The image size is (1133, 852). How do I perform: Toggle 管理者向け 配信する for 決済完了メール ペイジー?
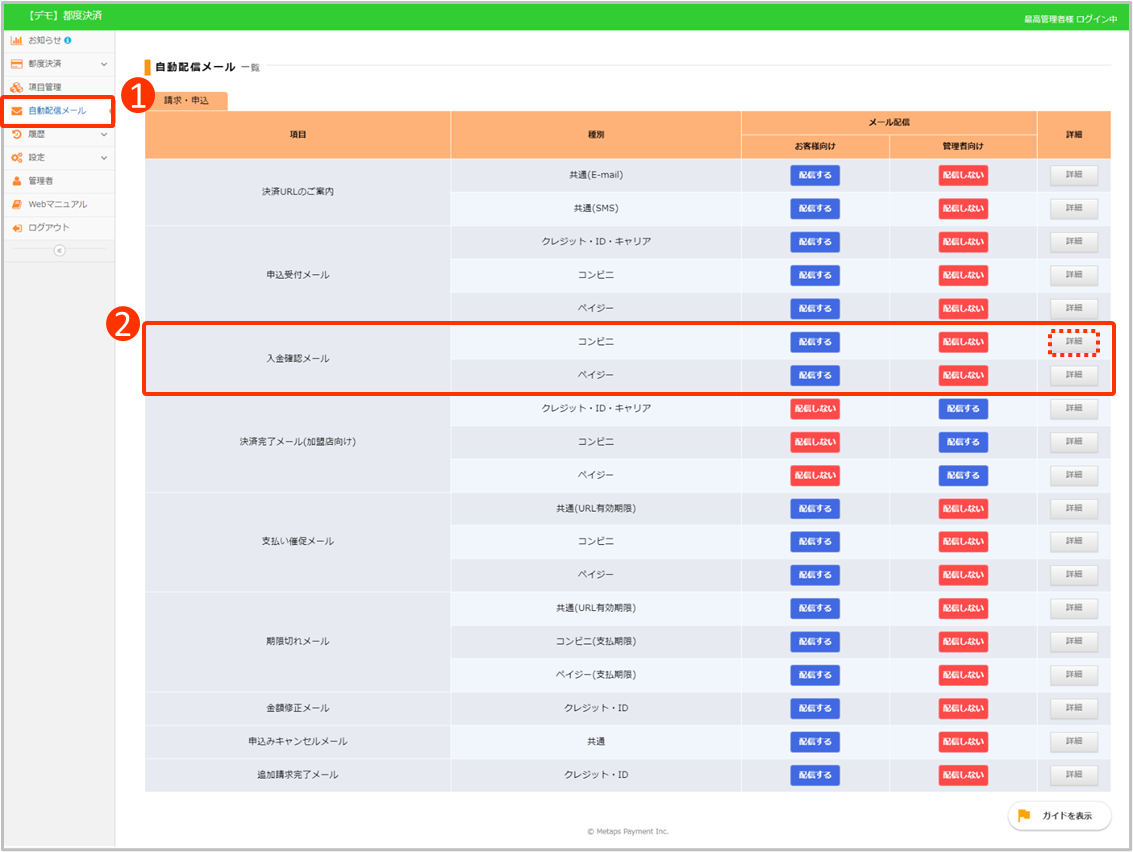pyautogui.click(x=963, y=475)
